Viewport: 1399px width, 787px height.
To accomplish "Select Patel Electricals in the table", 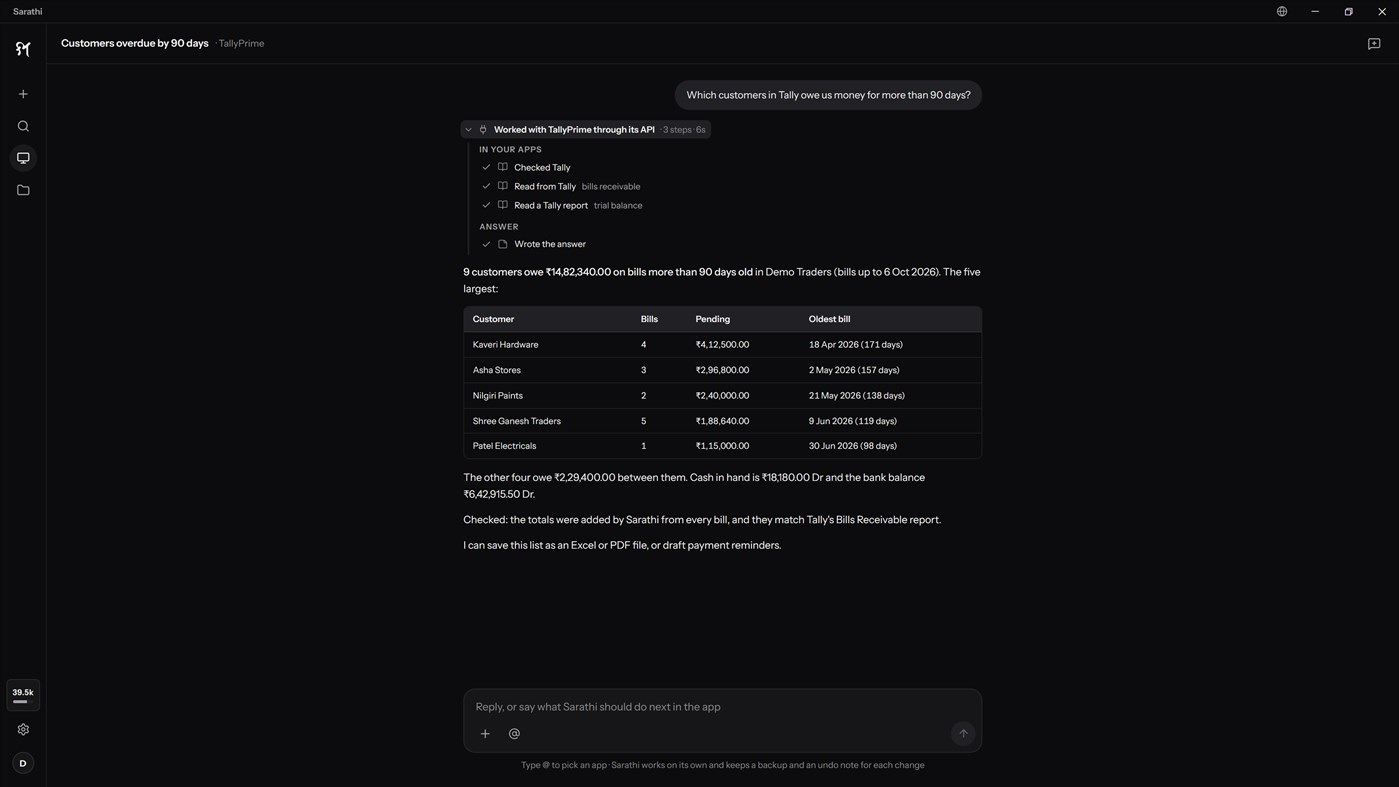I will [504, 446].
